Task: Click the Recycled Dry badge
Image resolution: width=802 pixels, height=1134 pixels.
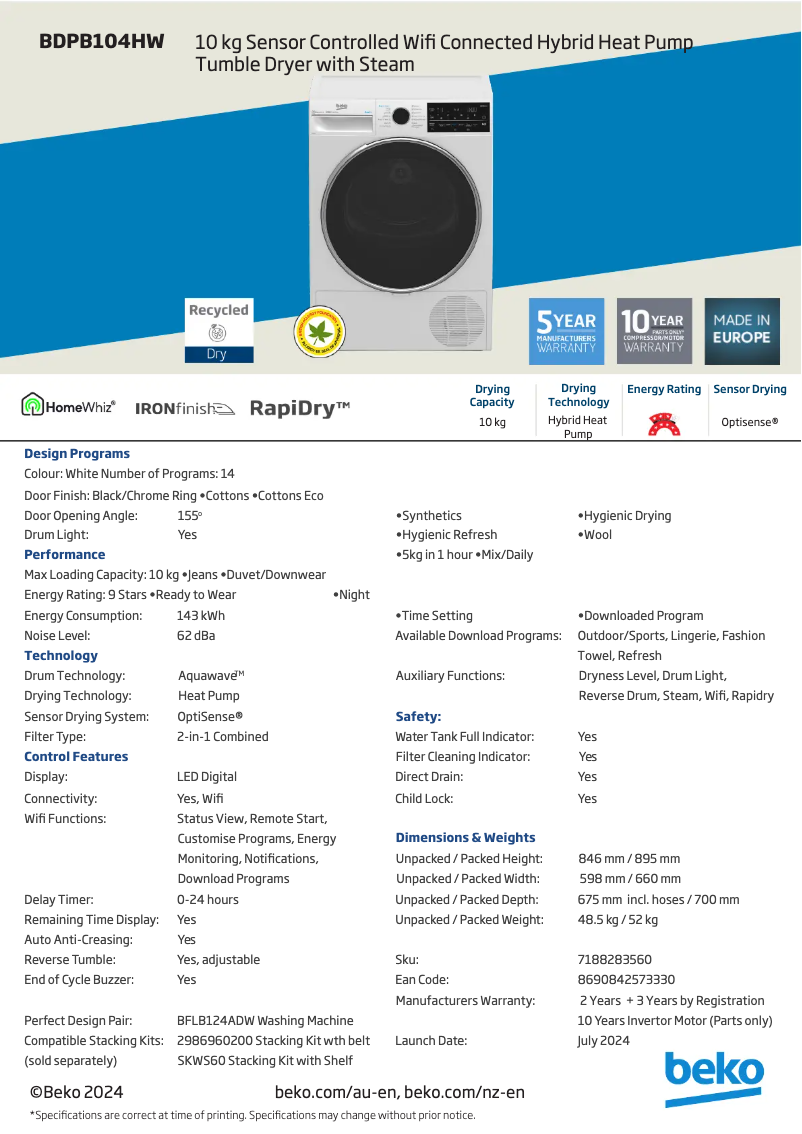Action: [218, 330]
